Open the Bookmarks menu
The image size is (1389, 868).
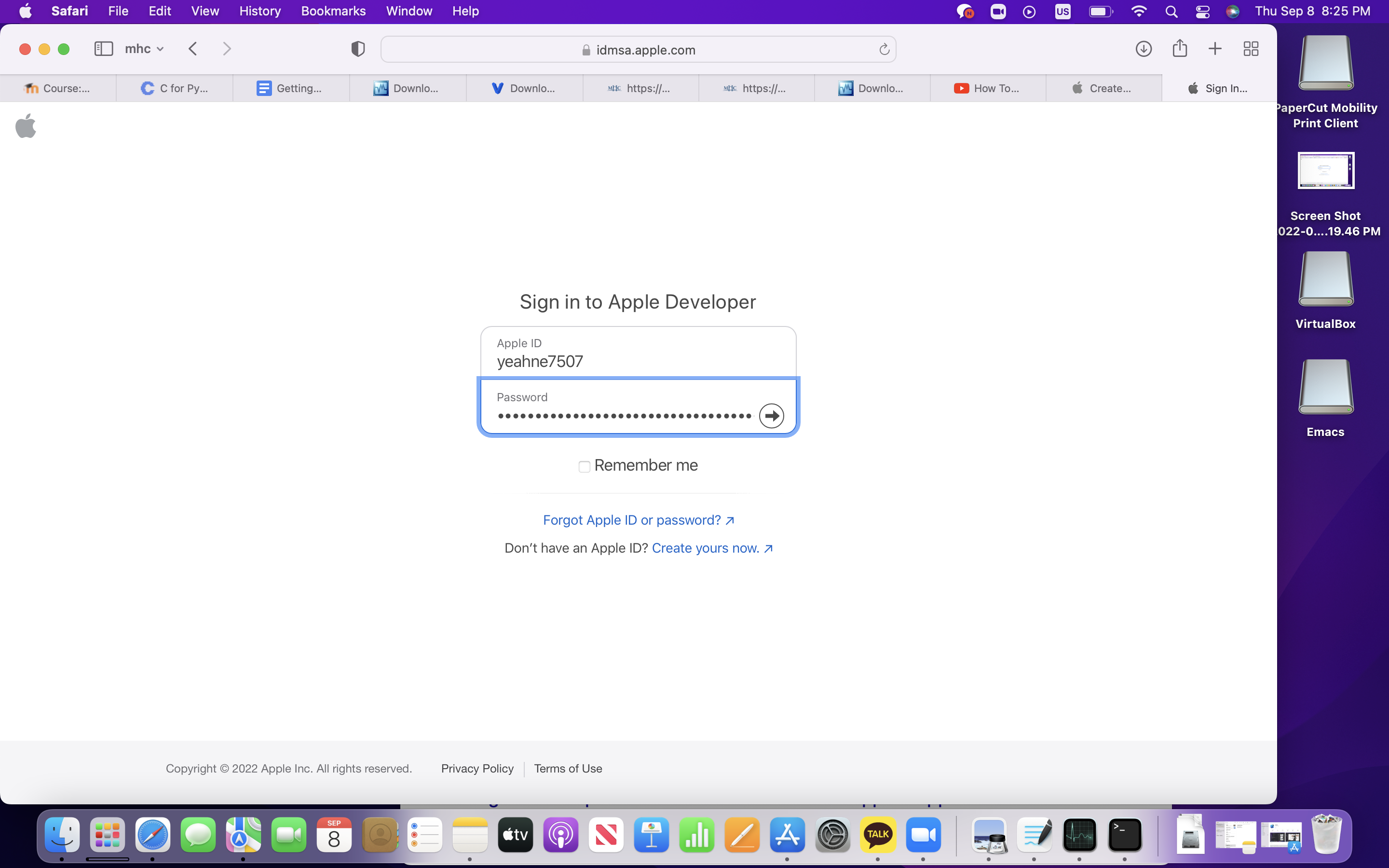pos(333,12)
